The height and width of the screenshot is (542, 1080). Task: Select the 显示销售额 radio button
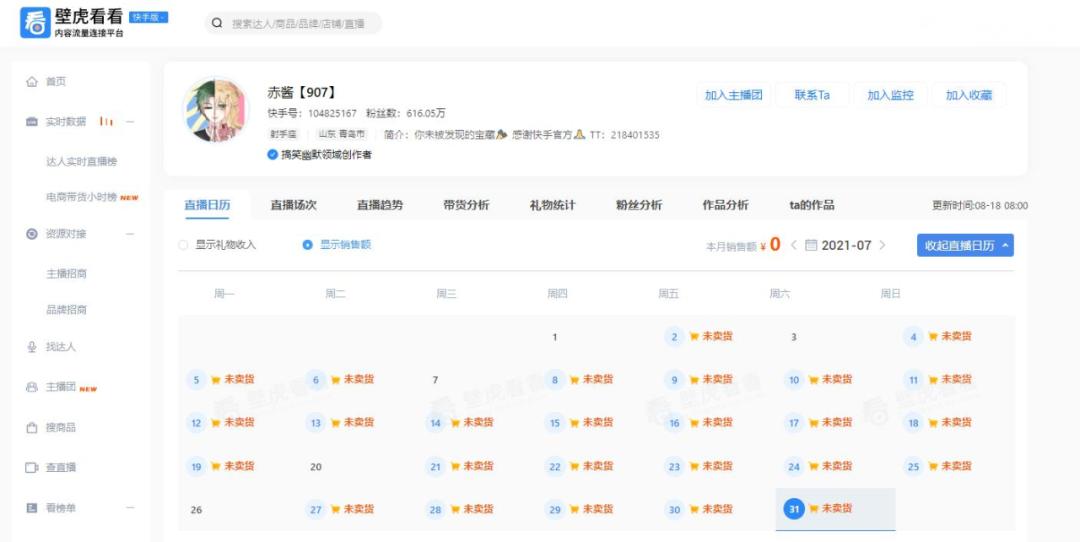point(308,245)
